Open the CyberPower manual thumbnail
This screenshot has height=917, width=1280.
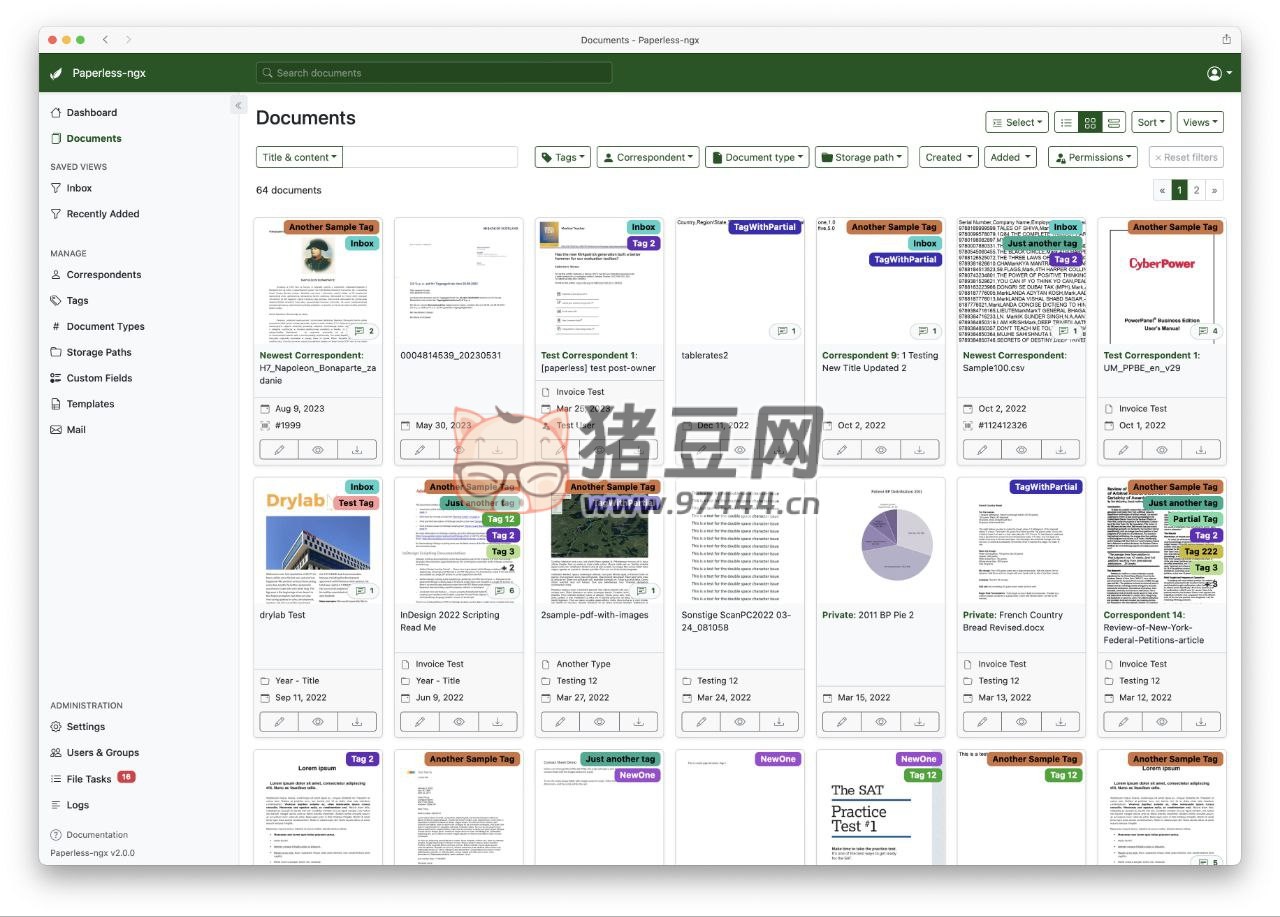(x=1162, y=281)
